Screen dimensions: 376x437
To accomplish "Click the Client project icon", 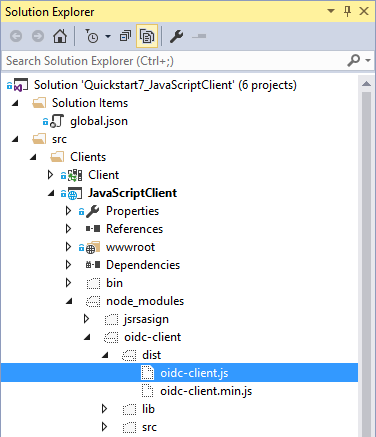I will point(75,175).
